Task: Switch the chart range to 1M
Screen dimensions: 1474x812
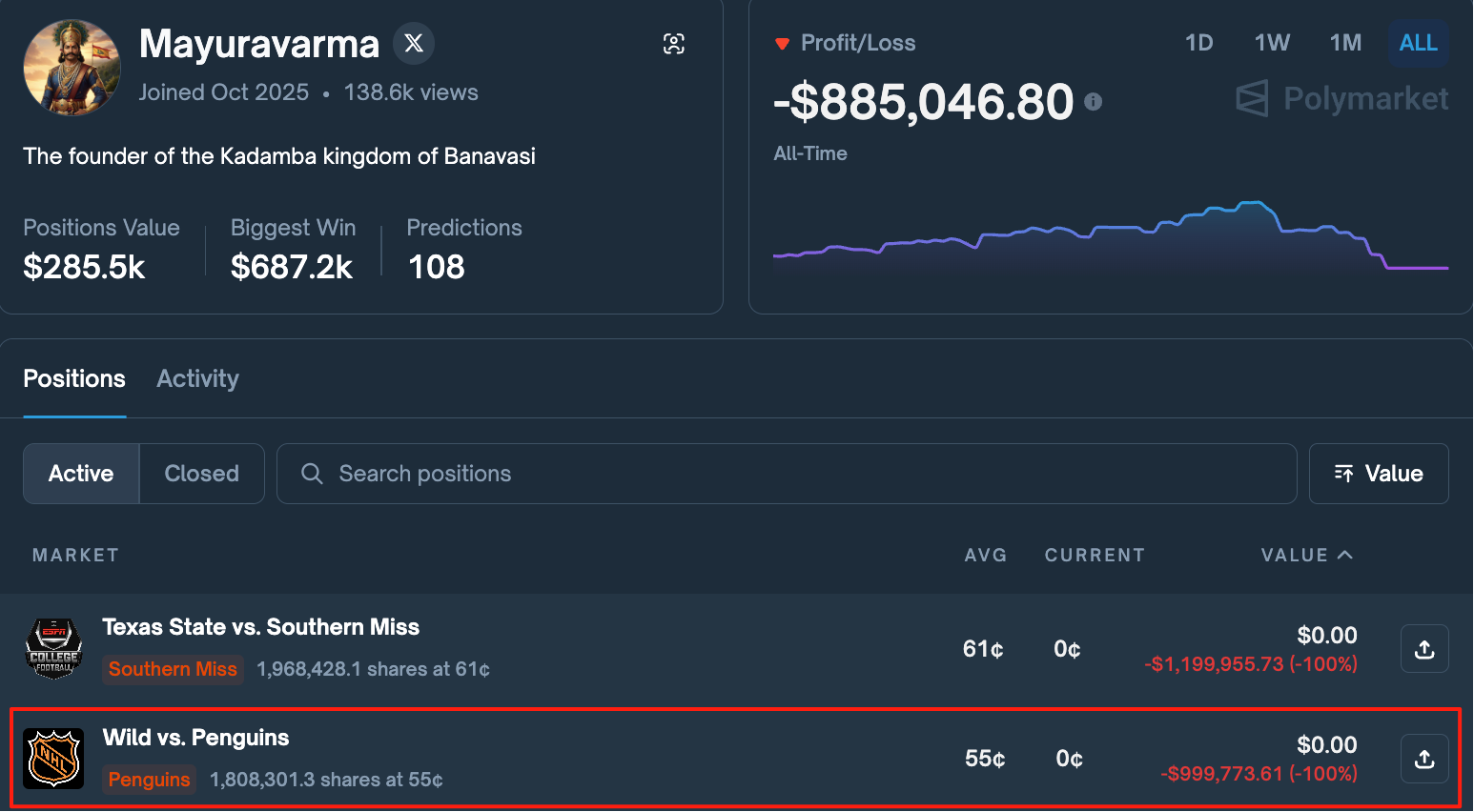Action: (x=1345, y=43)
